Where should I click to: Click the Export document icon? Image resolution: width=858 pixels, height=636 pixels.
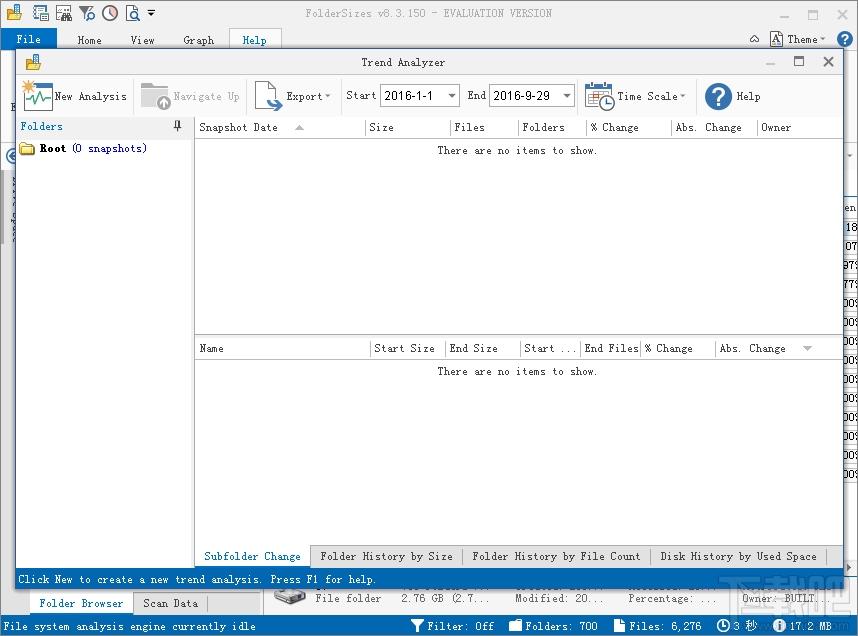[268, 96]
